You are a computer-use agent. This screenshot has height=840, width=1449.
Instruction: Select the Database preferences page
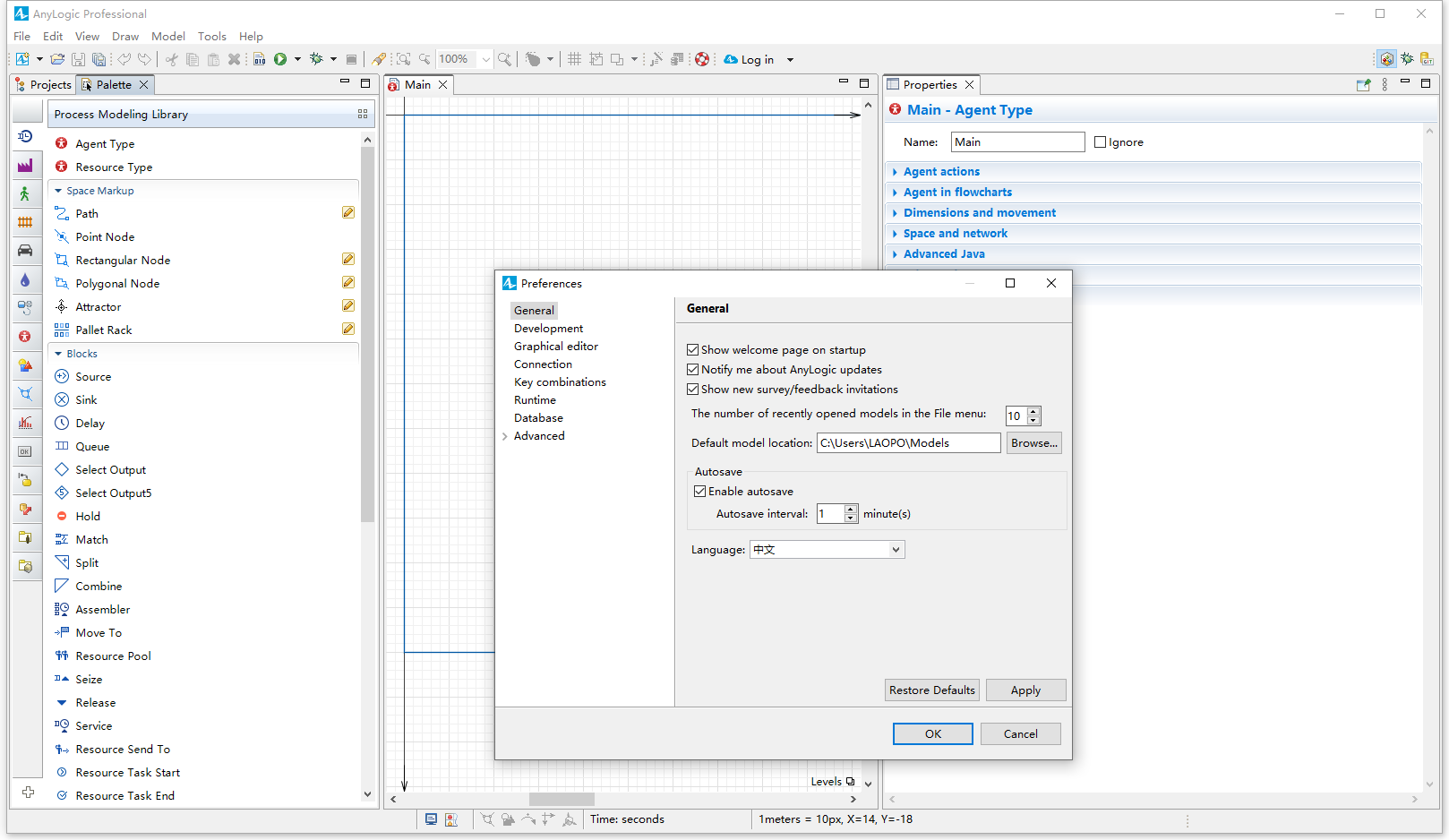(538, 418)
